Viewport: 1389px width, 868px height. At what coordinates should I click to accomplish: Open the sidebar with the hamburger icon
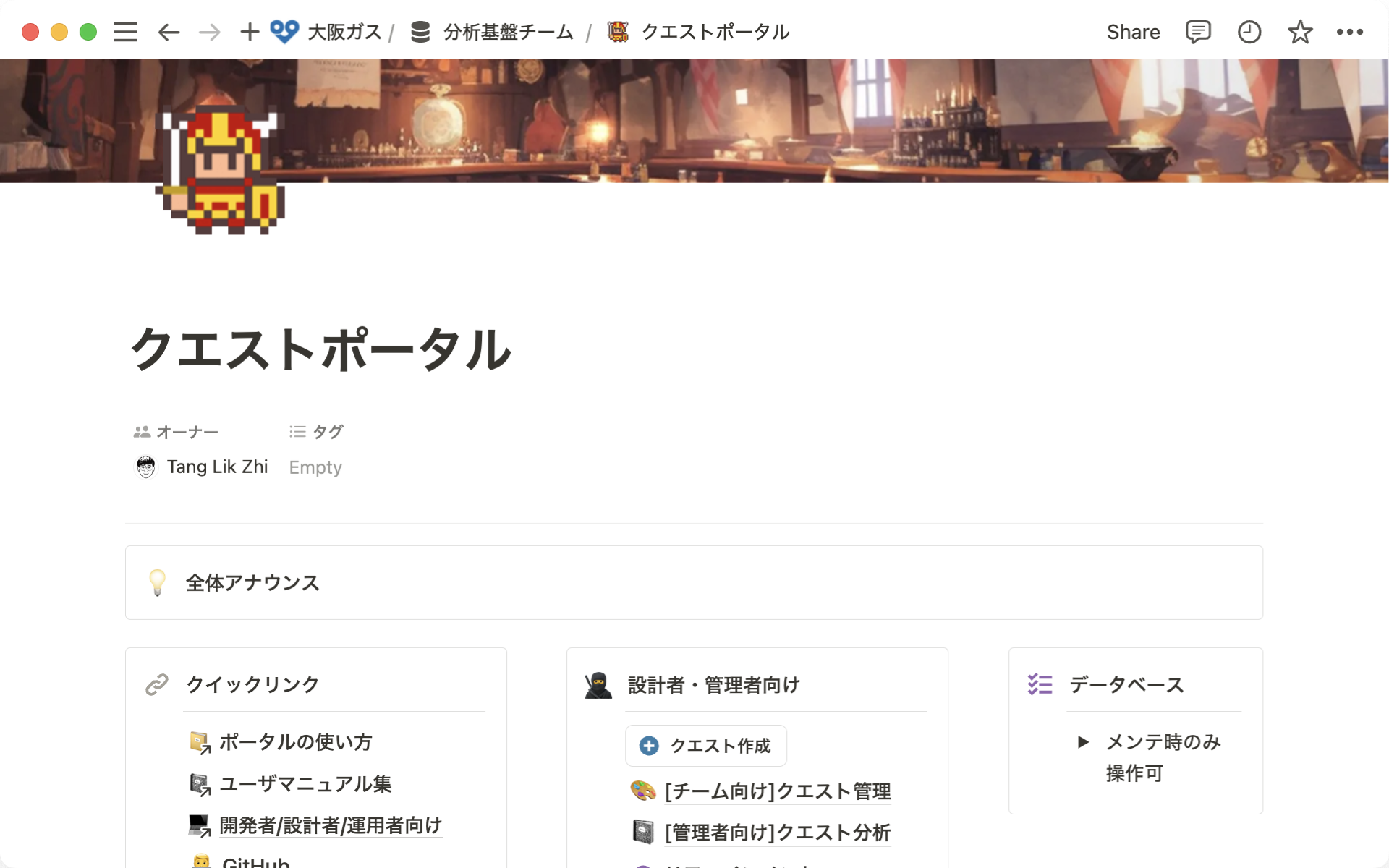tap(124, 31)
